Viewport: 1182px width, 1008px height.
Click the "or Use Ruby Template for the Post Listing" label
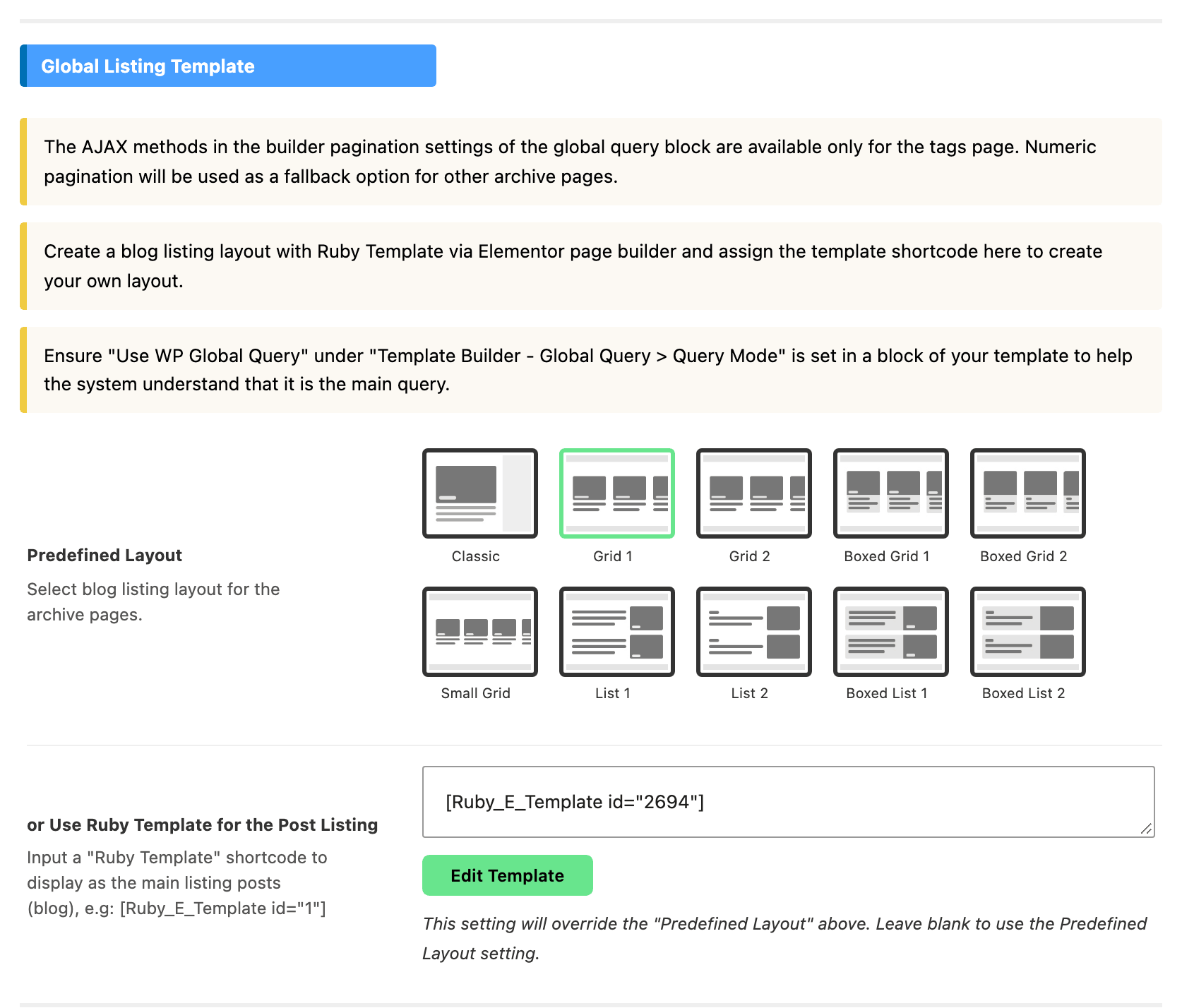pos(203,825)
